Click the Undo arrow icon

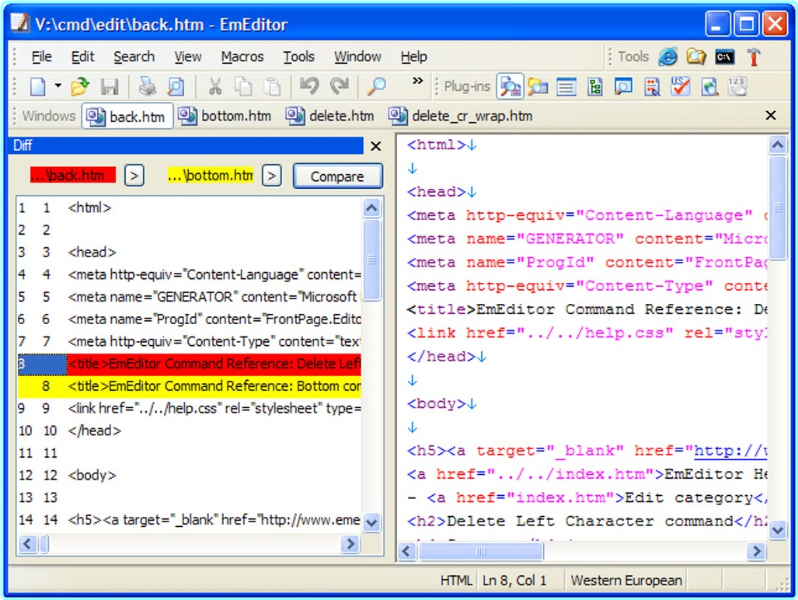tap(309, 87)
